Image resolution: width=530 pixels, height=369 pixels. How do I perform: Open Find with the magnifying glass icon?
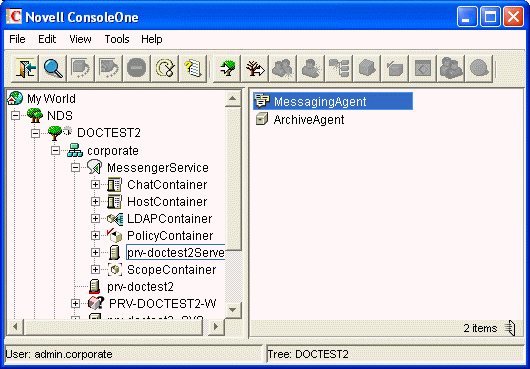click(53, 69)
